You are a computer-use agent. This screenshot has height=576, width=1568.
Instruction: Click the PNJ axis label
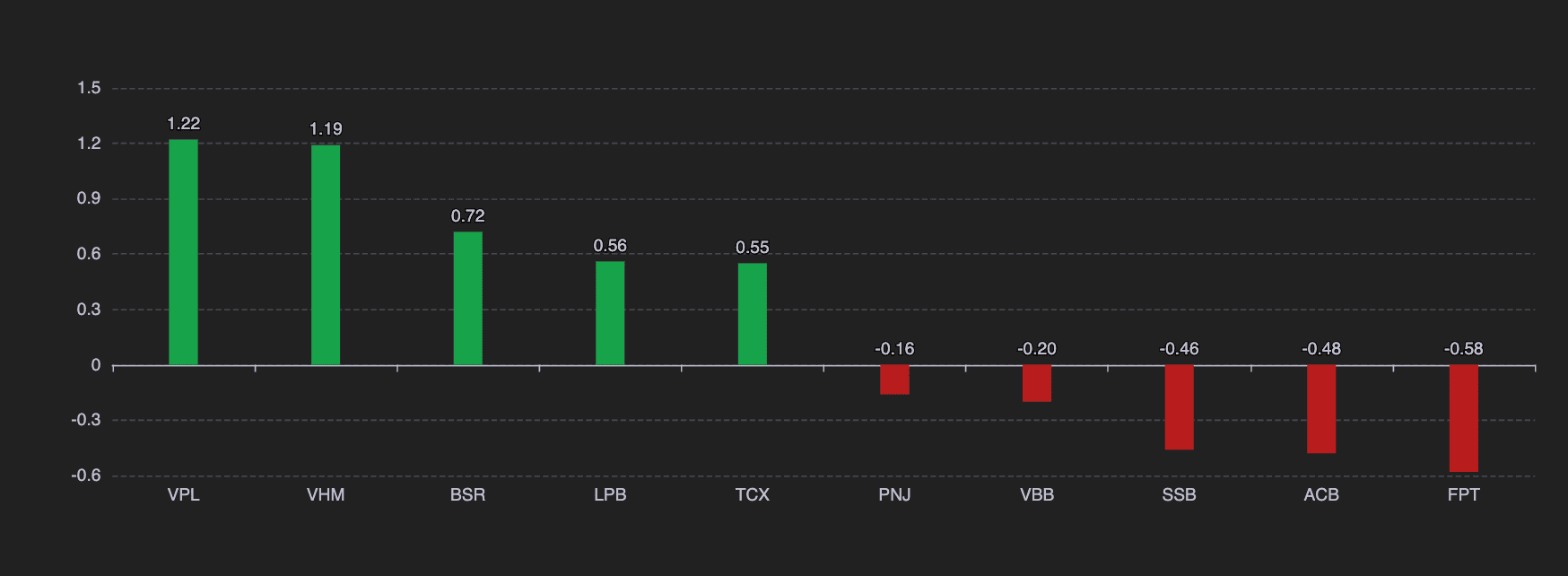(894, 495)
